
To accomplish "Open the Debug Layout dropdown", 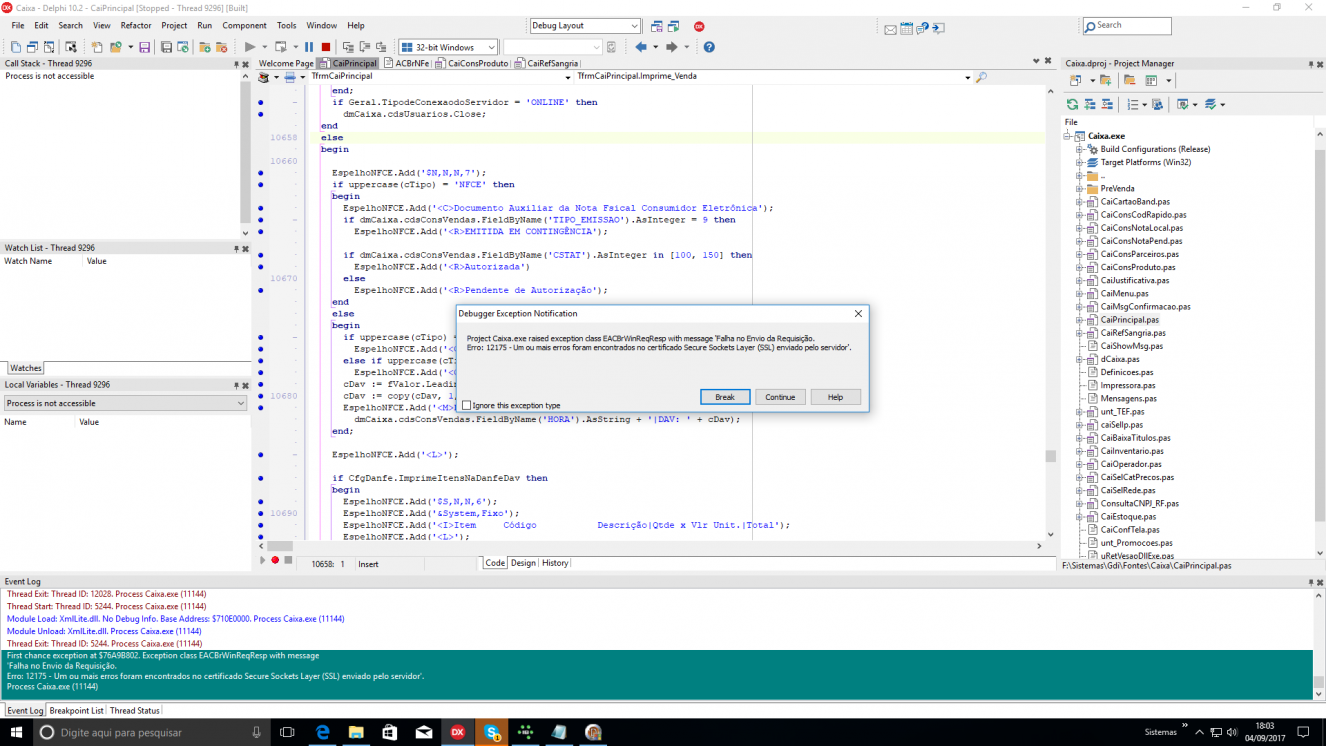I will (x=585, y=26).
